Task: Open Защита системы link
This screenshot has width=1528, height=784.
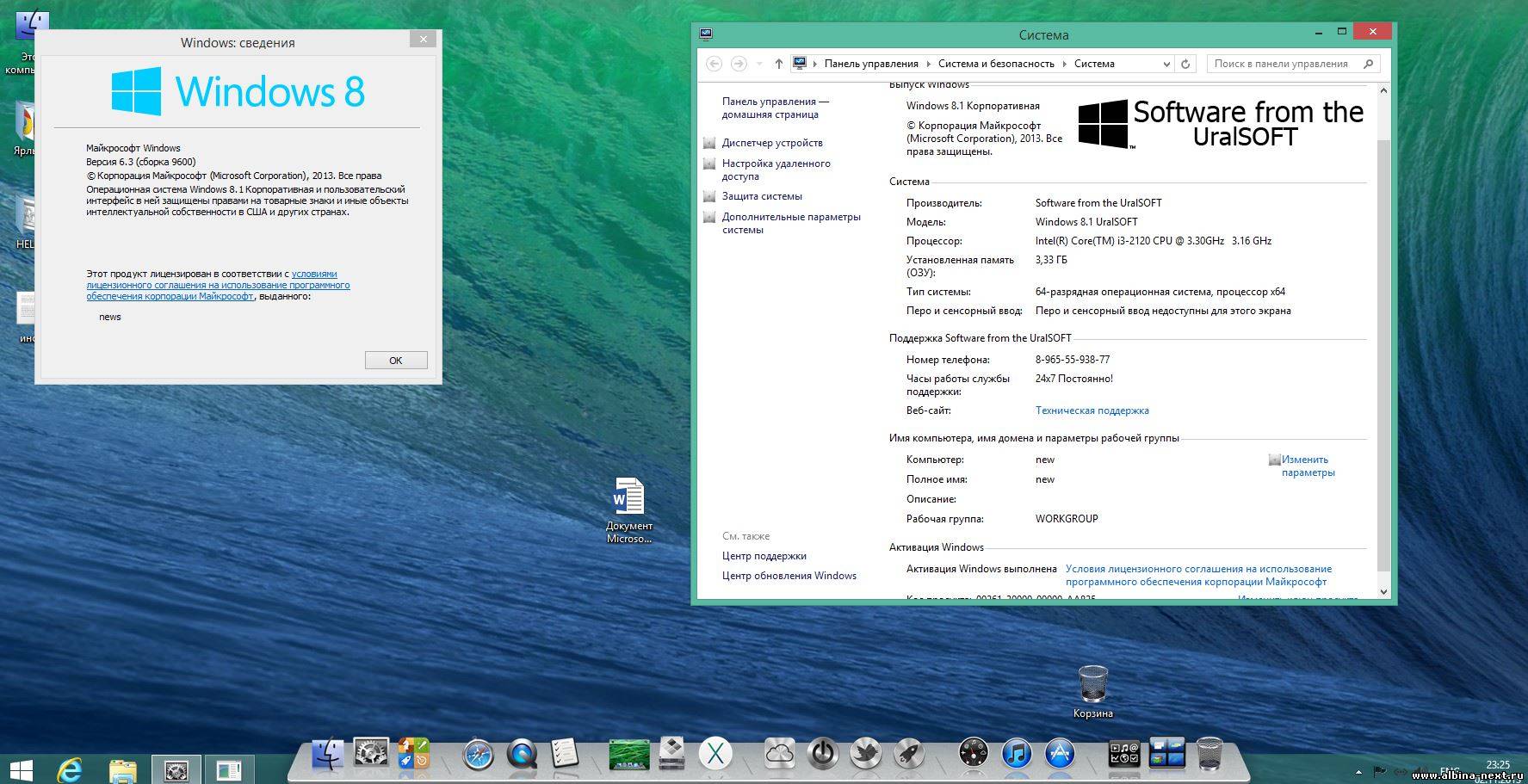Action: click(x=762, y=196)
